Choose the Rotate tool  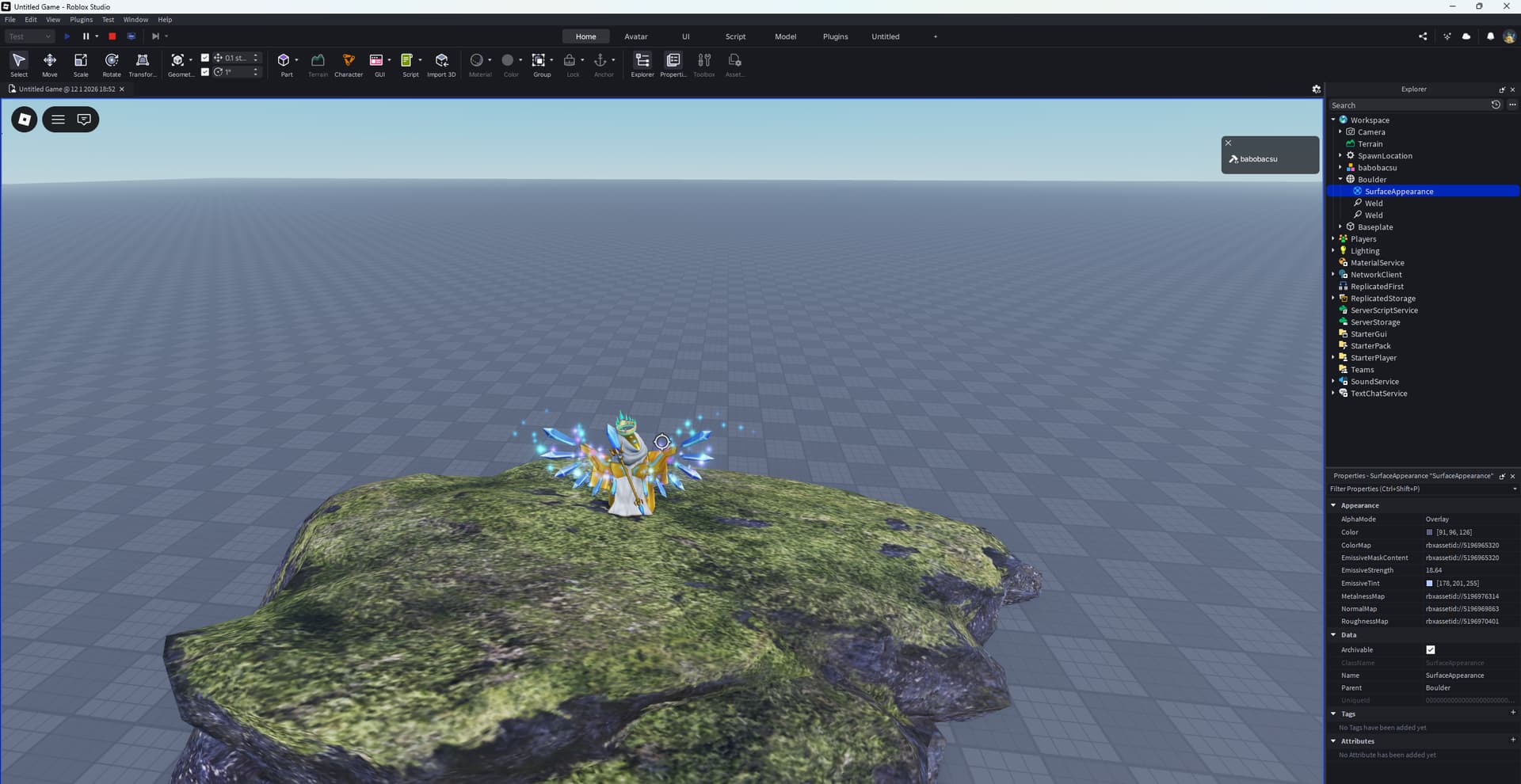click(112, 64)
